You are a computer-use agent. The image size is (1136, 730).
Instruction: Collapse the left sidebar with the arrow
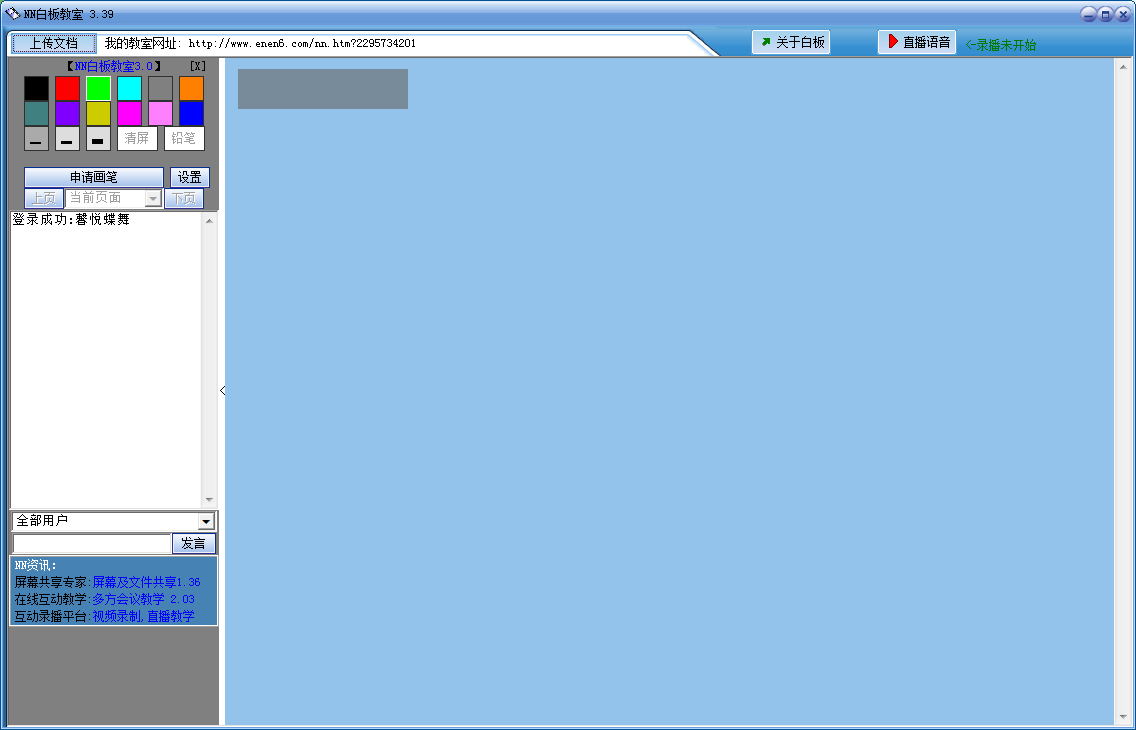pyautogui.click(x=222, y=390)
